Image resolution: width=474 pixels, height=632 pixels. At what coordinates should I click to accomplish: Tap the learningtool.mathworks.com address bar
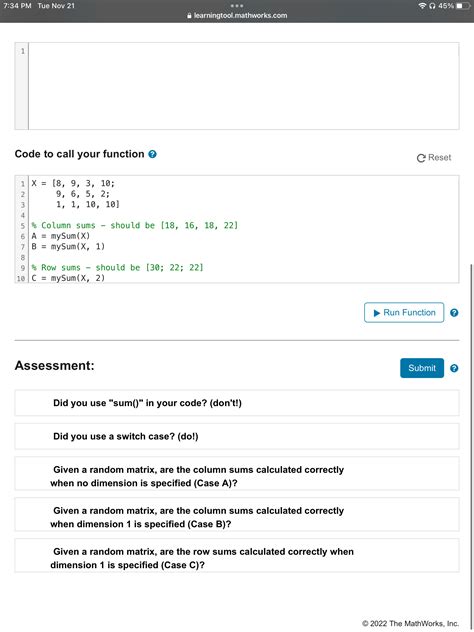237,16
